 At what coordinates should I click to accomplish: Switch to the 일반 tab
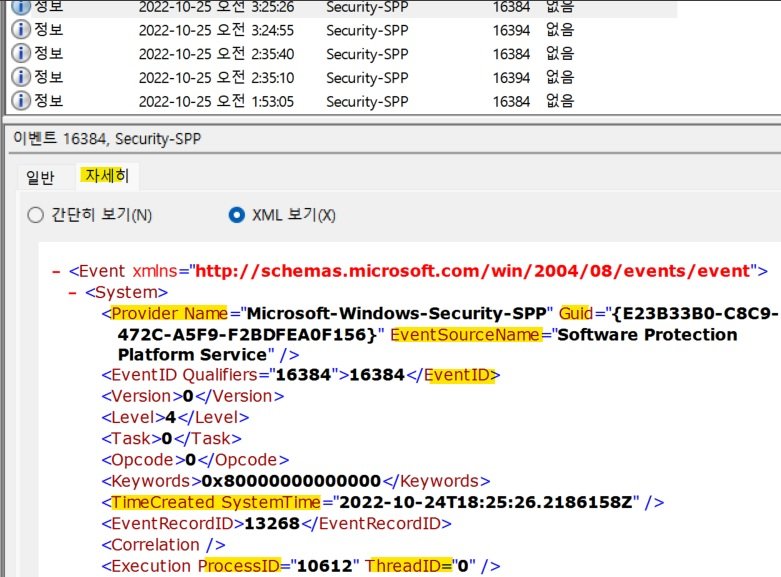(x=40, y=178)
